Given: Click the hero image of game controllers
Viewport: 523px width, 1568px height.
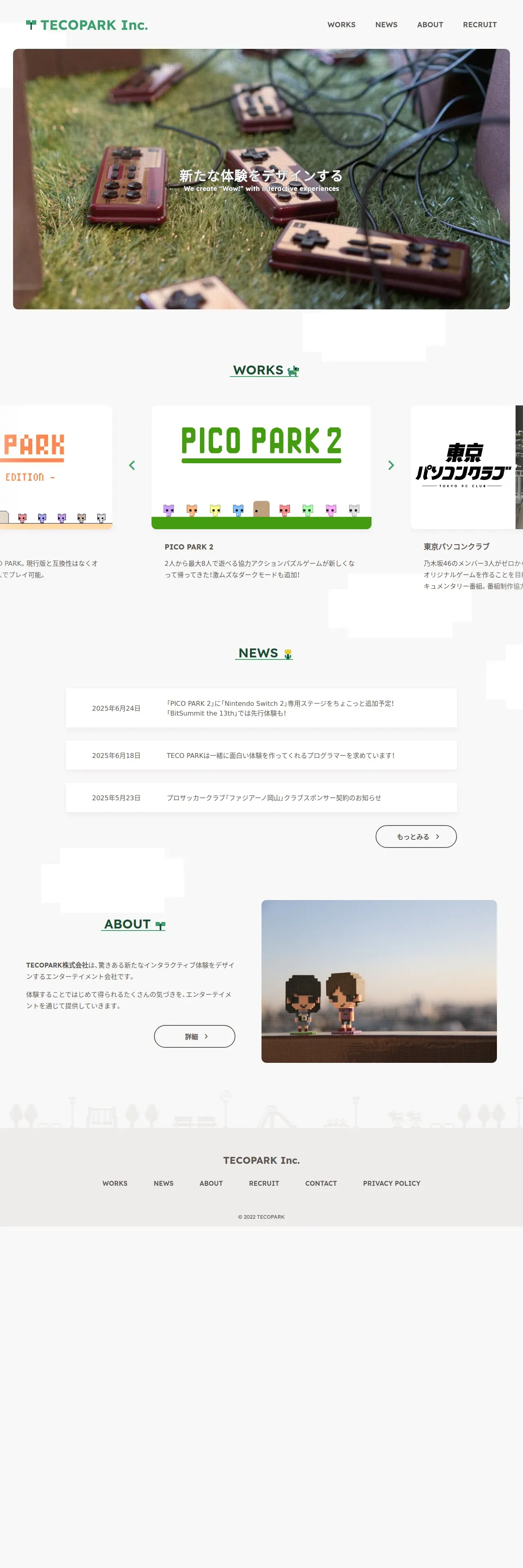Looking at the screenshot, I should point(261,179).
